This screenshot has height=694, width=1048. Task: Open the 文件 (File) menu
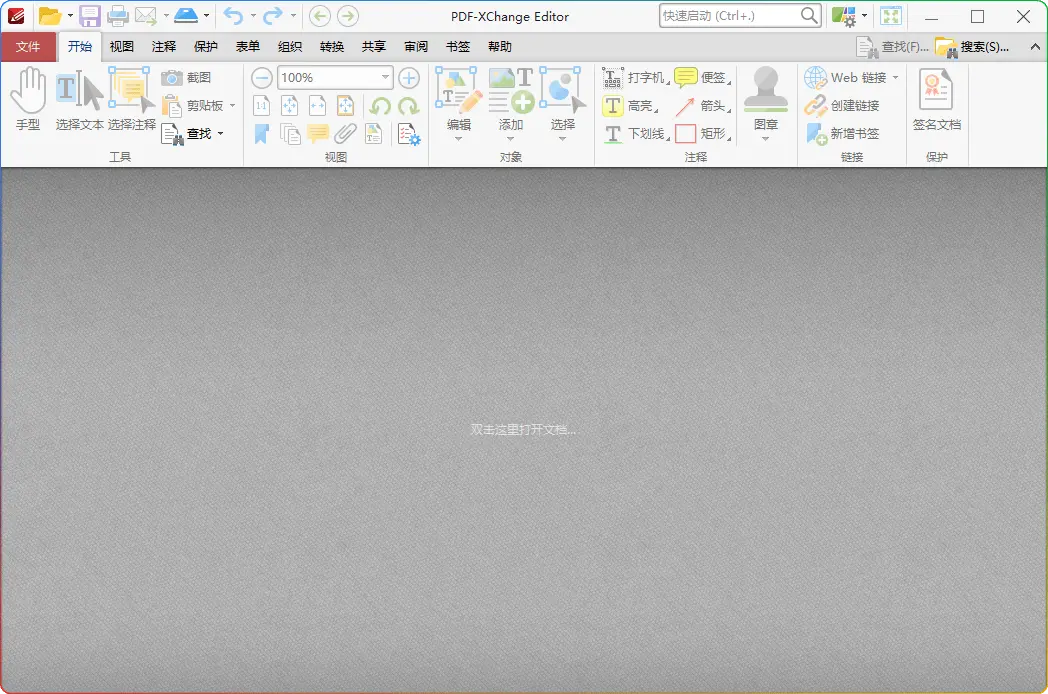(28, 47)
